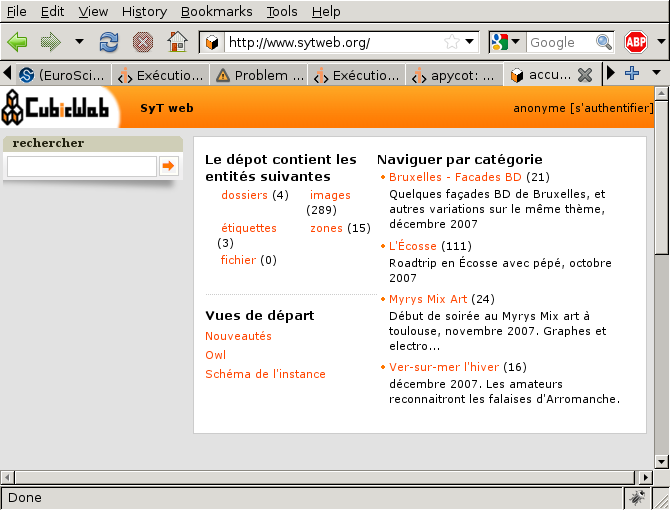Expand the list-all-tabs dropdown arrow

656,74
